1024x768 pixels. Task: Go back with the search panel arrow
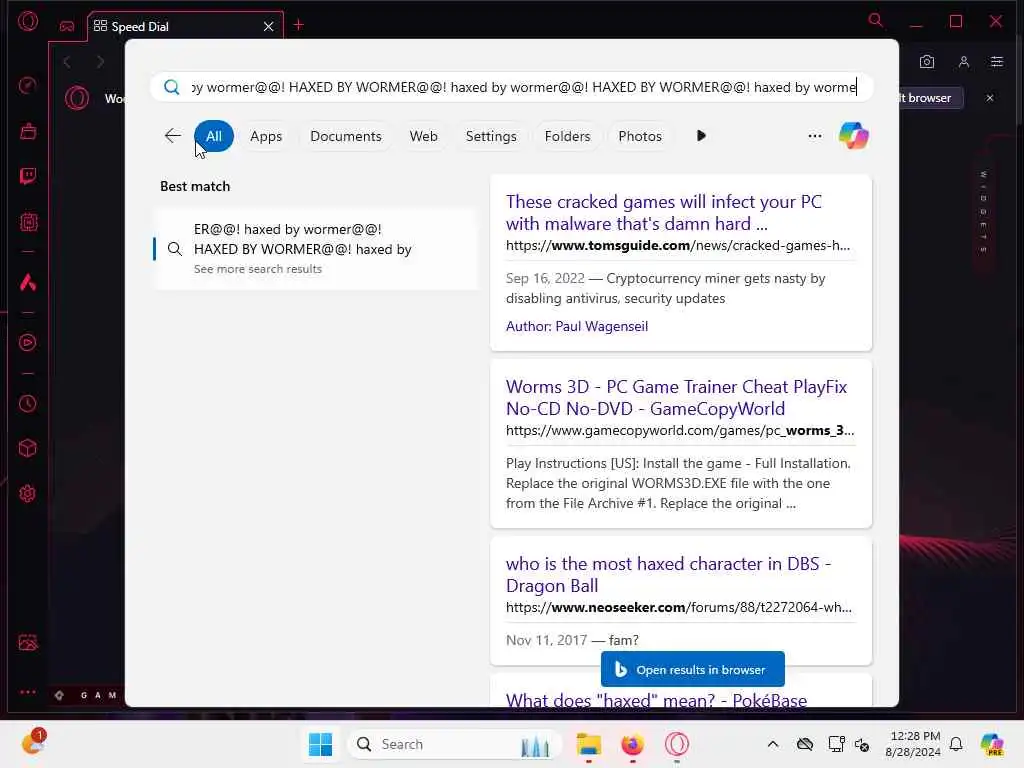(172, 136)
